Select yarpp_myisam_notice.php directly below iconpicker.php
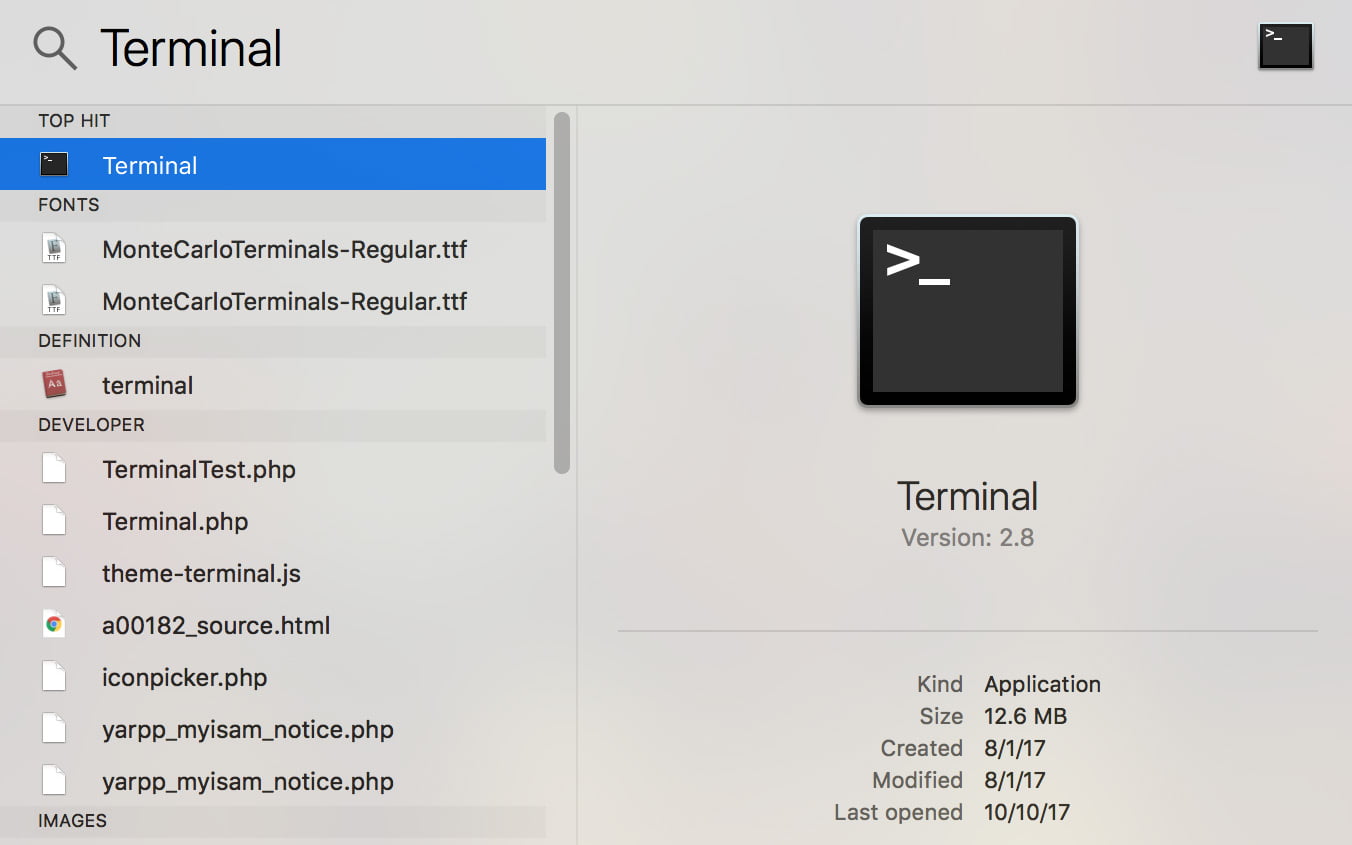 [x=273, y=729]
